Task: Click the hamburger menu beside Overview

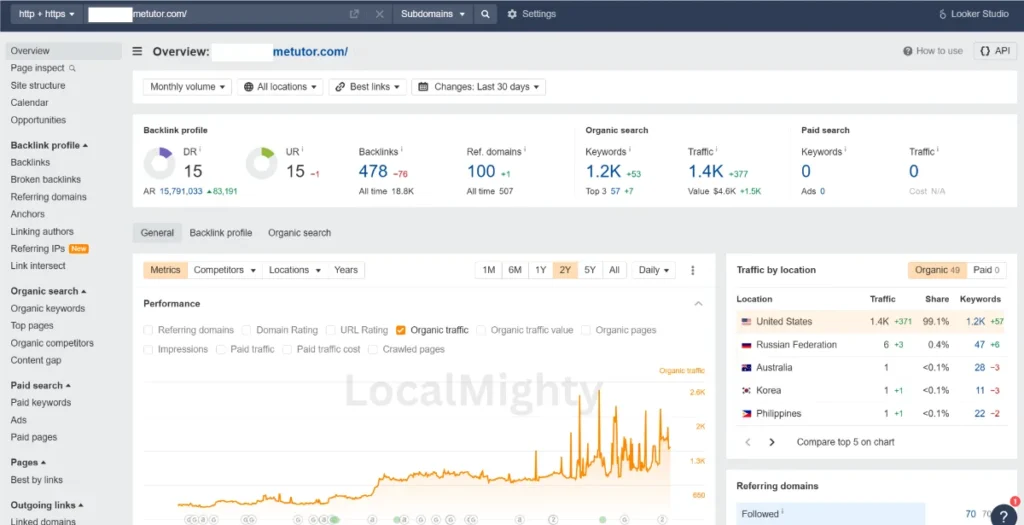Action: [137, 52]
